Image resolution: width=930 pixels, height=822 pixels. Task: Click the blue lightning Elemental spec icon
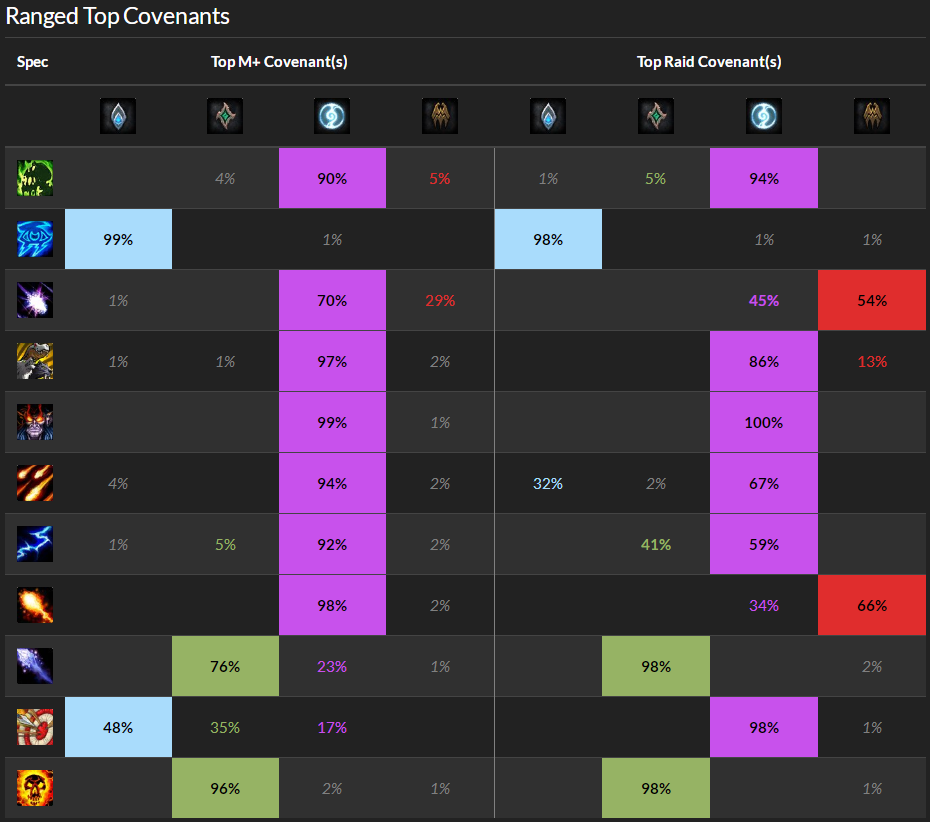point(35,544)
